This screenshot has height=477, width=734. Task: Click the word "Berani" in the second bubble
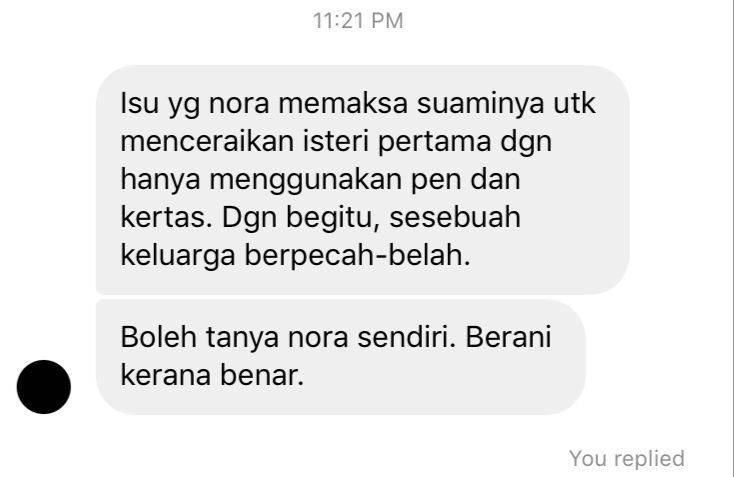[x=508, y=337]
